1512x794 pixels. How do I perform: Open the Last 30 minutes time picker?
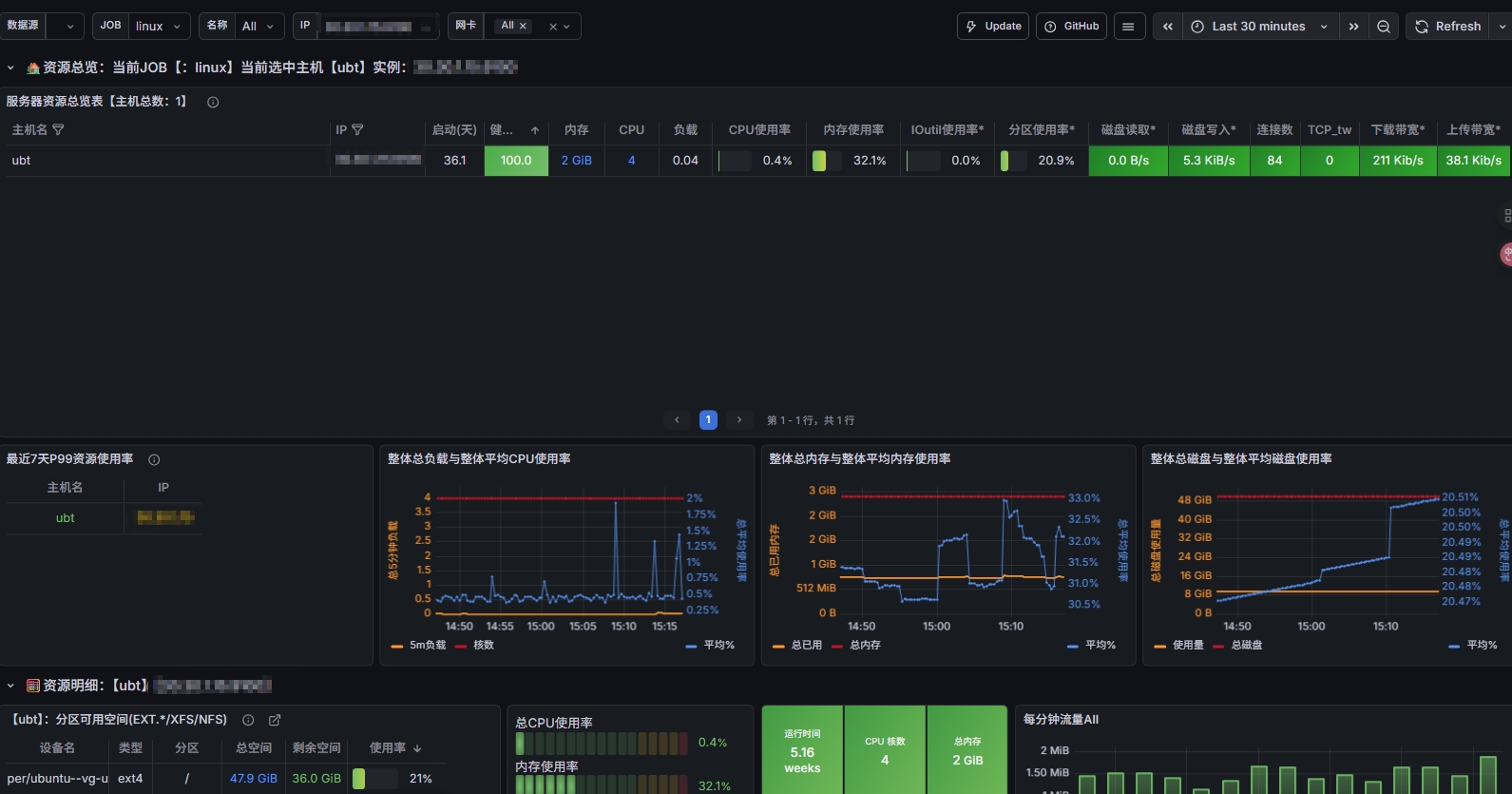(x=1260, y=27)
